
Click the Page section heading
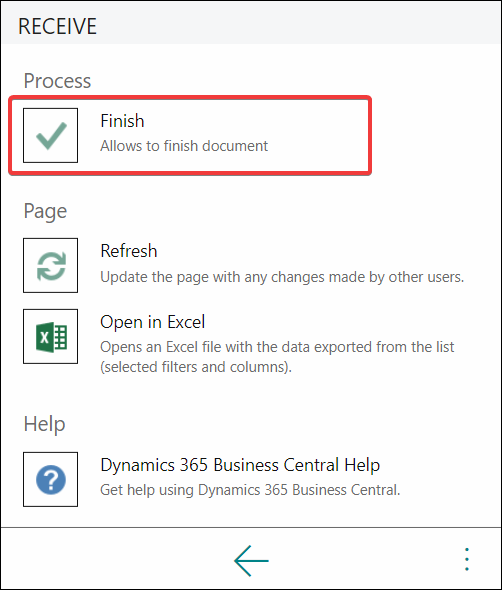(45, 211)
